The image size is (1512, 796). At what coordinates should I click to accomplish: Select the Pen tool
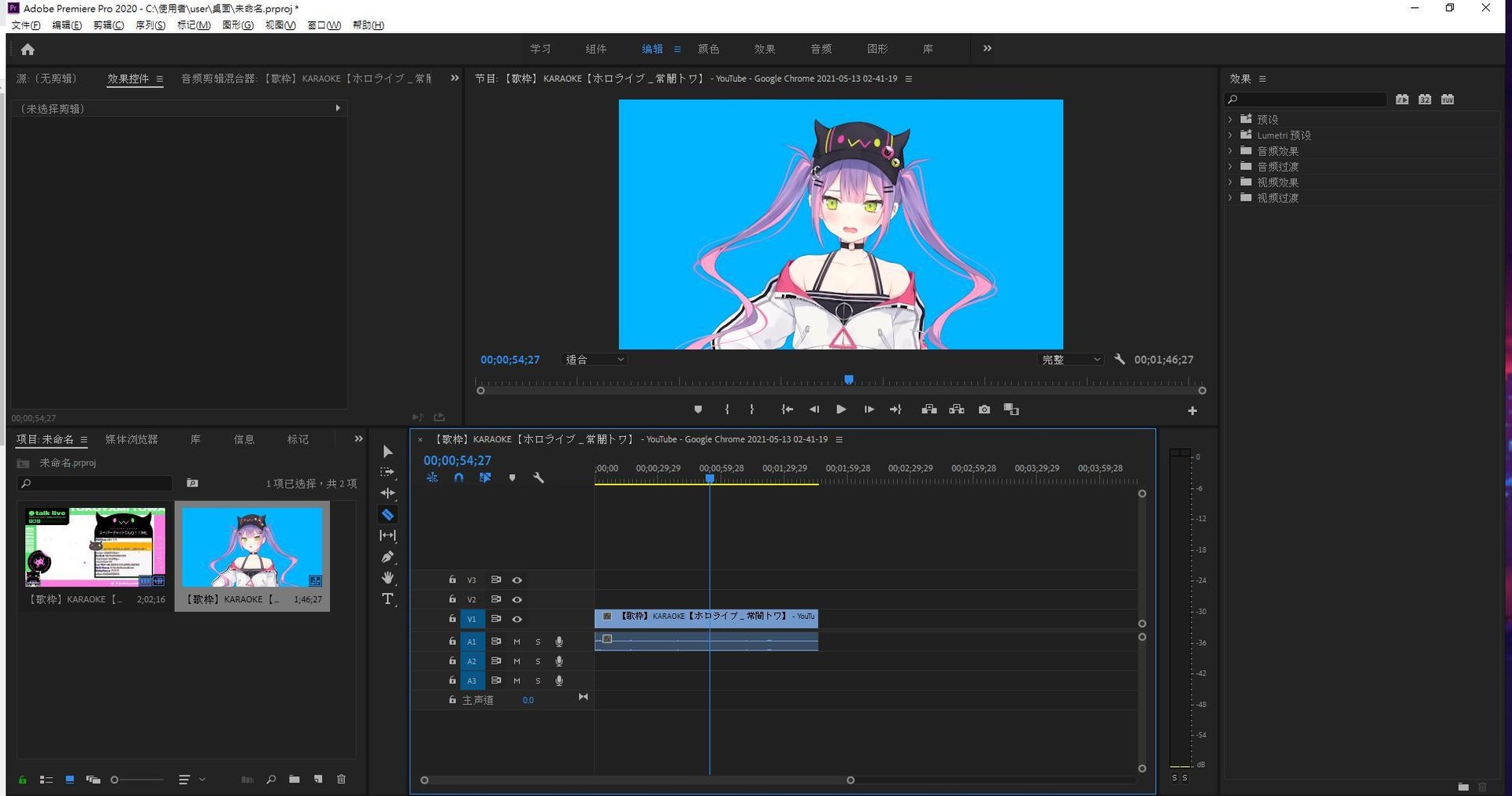point(387,557)
